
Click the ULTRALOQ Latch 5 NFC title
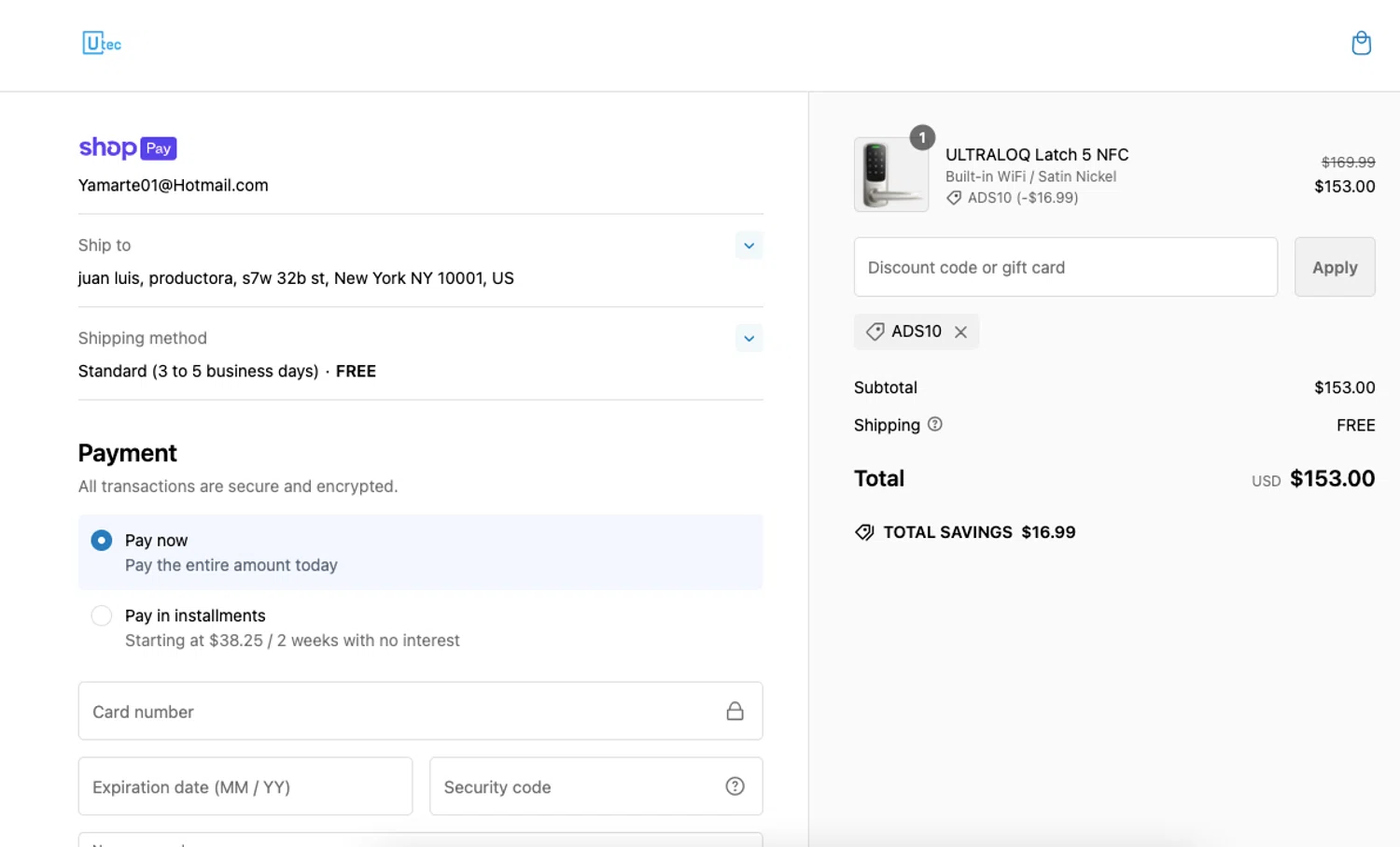click(x=1037, y=154)
